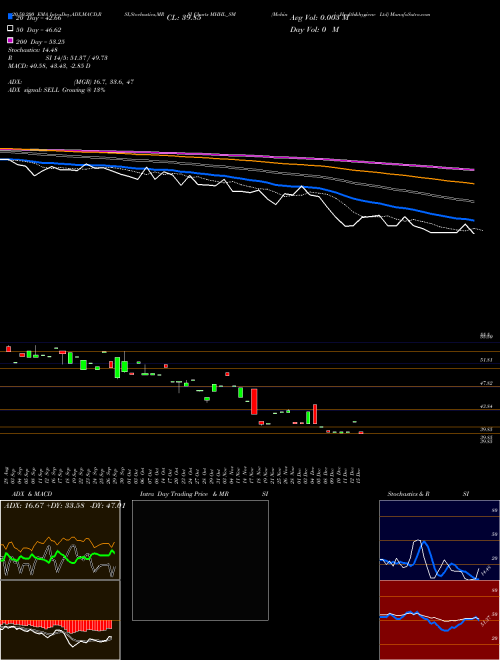Image resolution: width=500 pixels, height=660 pixels.
Task: Click the last red candle on the chart
Action: click(361, 432)
